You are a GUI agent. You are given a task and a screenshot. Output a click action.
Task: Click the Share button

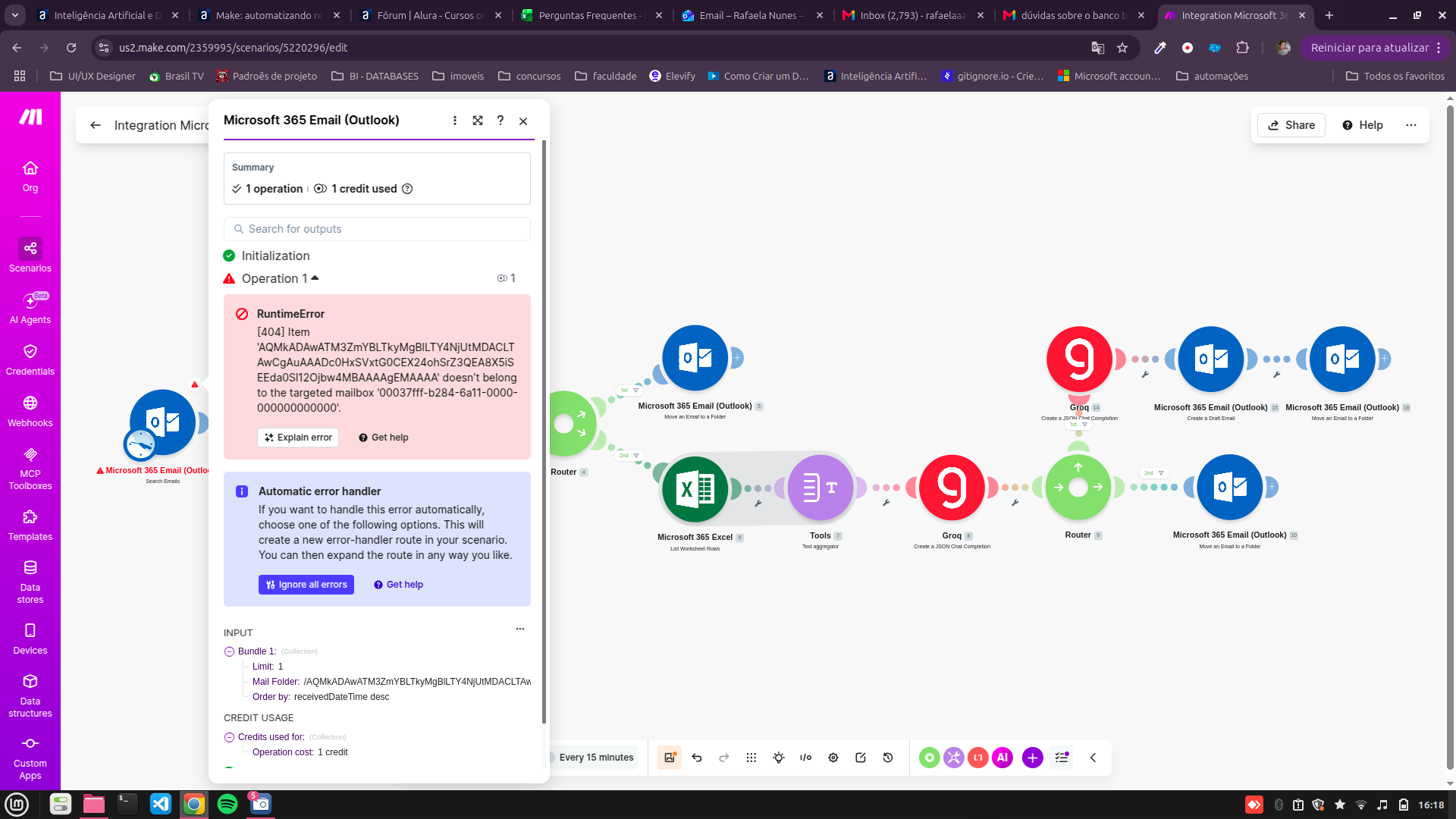tap(1291, 125)
